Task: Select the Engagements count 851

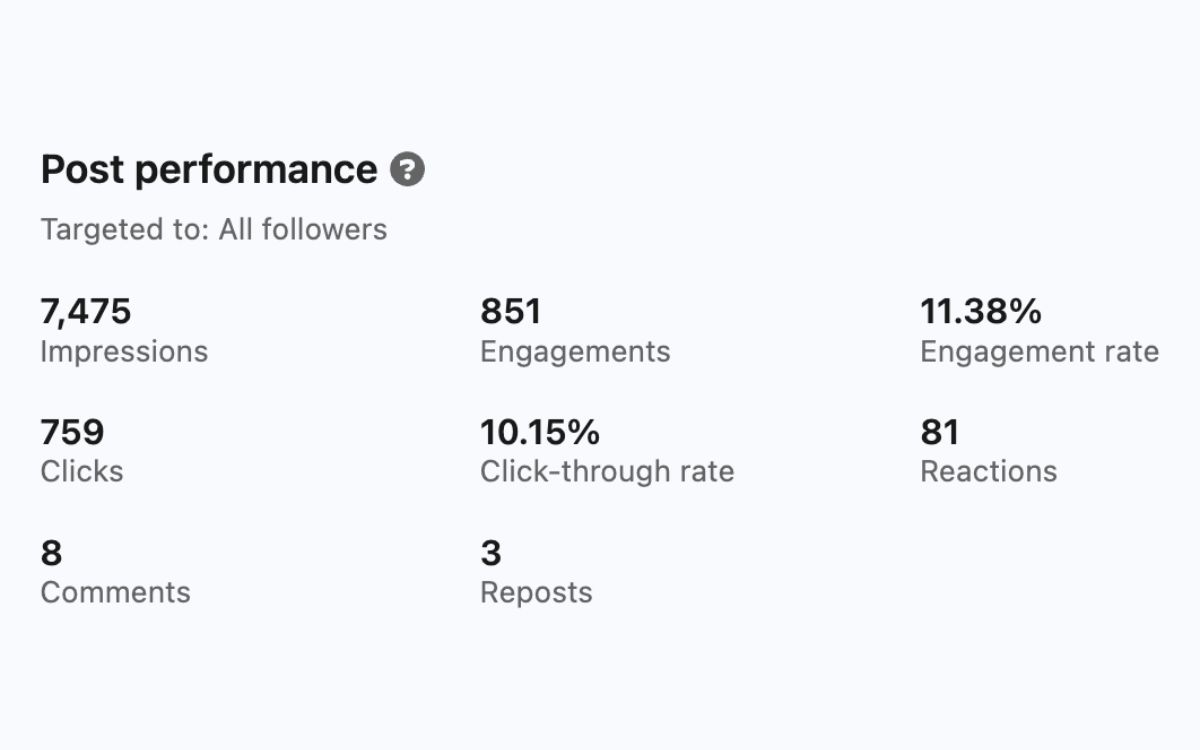Action: click(511, 311)
